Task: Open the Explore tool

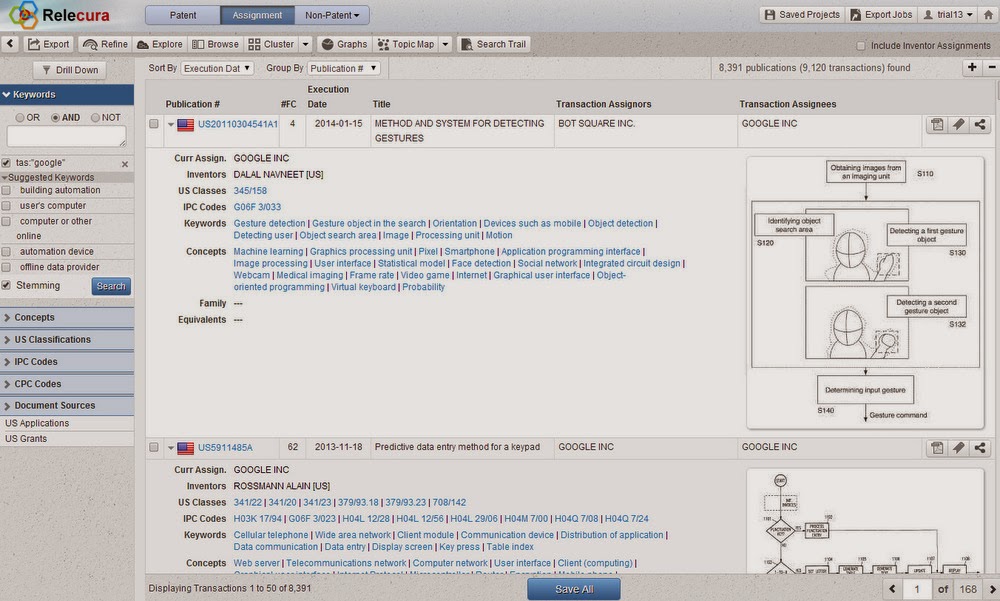Action: click(159, 44)
